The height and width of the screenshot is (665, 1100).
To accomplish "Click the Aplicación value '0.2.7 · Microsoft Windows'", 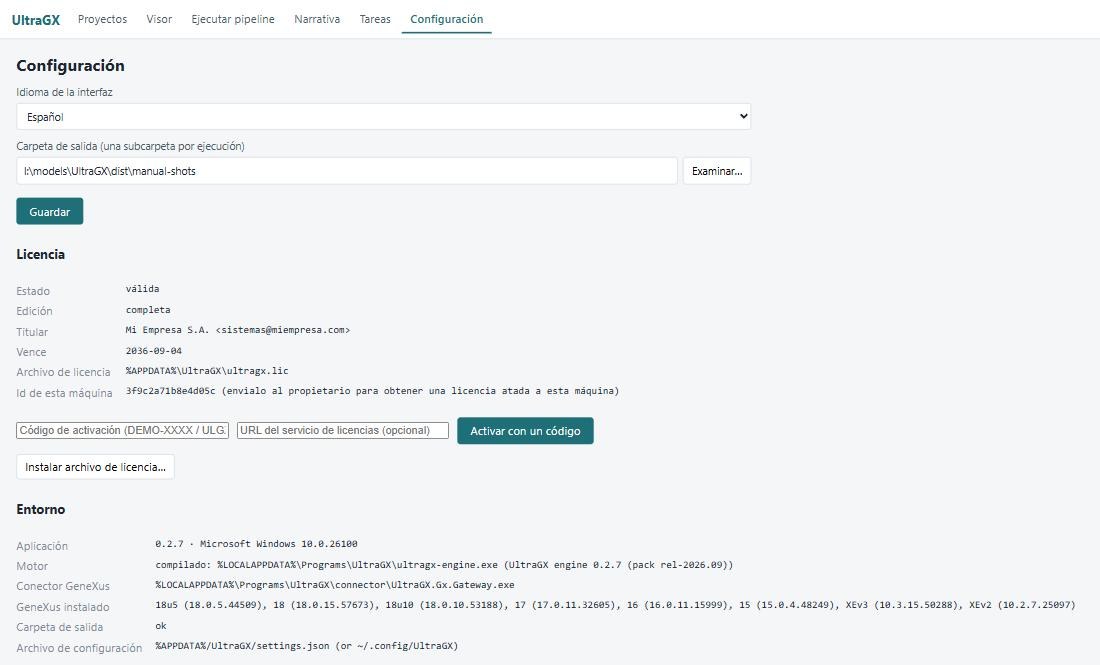I will tap(256, 544).
